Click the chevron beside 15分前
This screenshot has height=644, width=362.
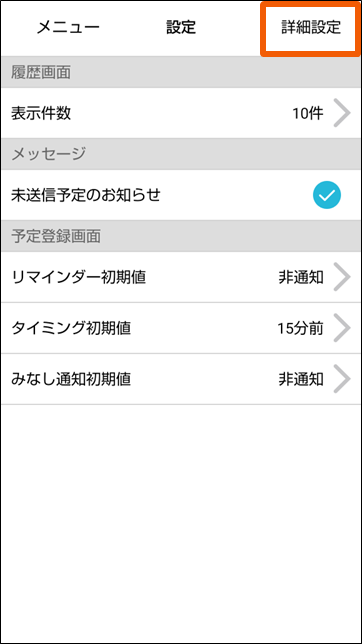[342, 328]
